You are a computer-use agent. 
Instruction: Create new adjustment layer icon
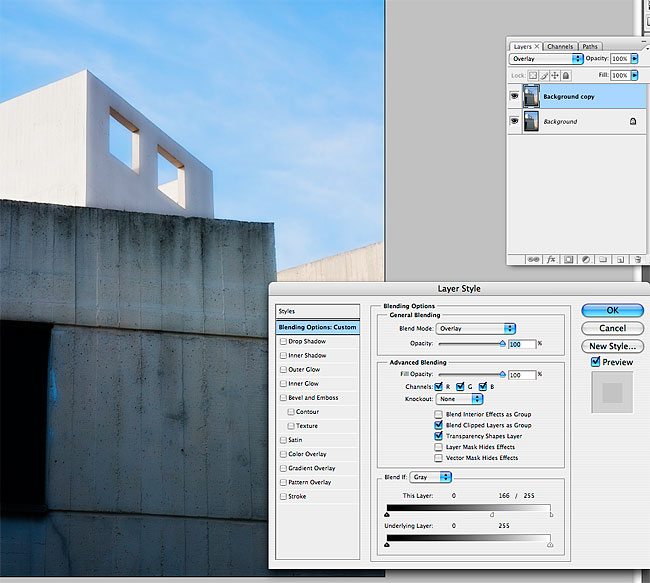(585, 259)
